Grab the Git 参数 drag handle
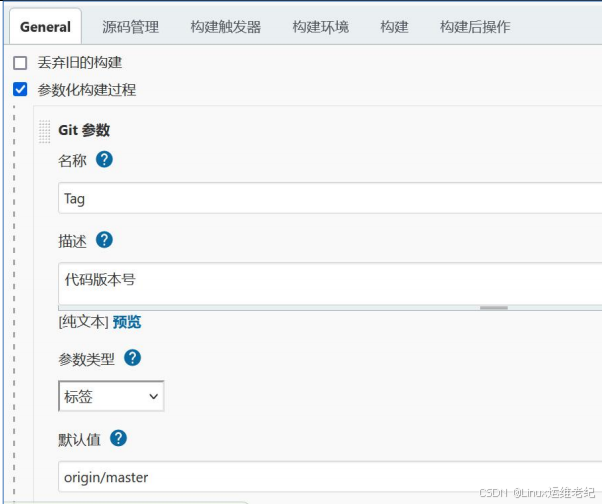This screenshot has width=602, height=504. [x=45, y=132]
